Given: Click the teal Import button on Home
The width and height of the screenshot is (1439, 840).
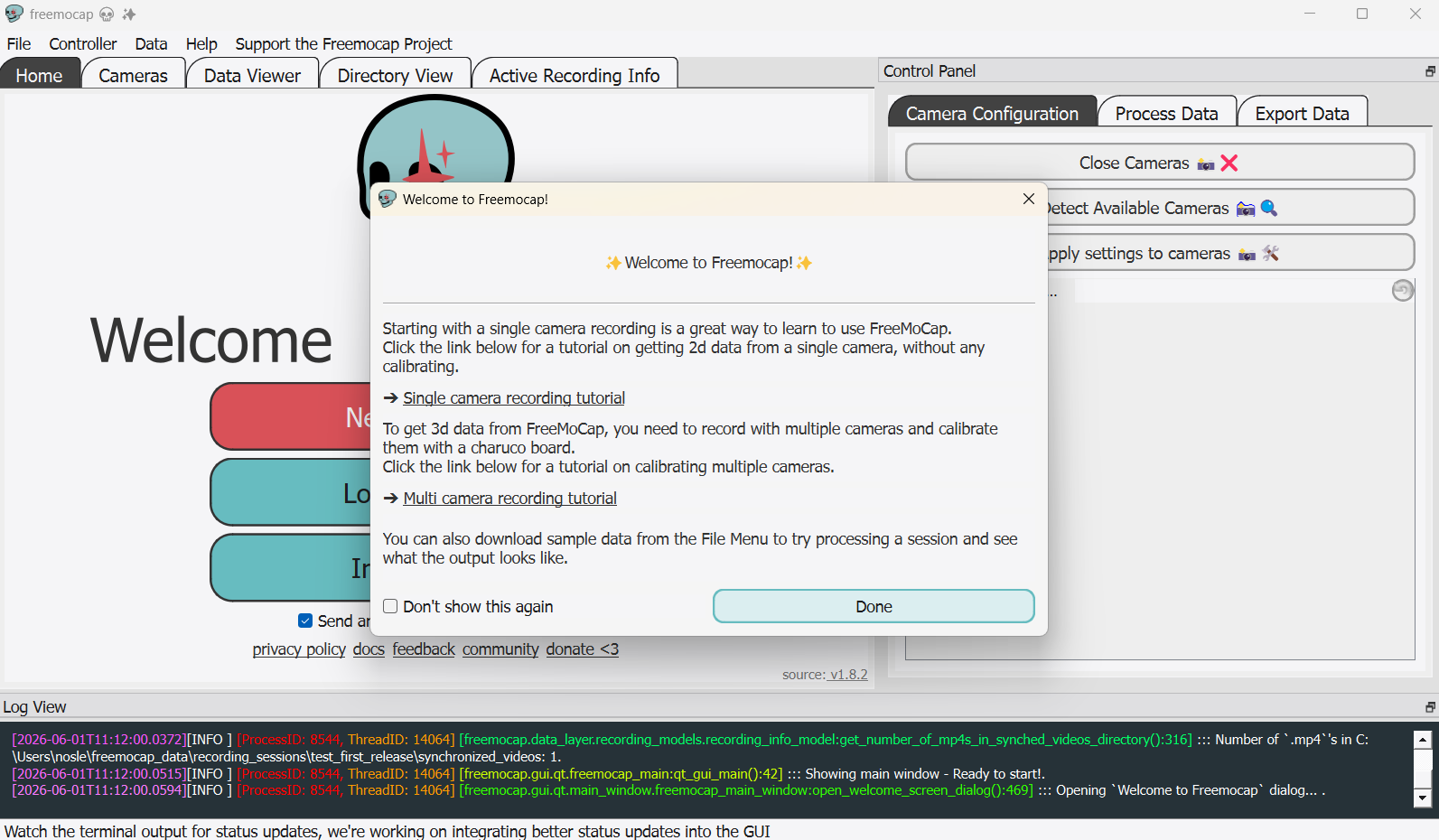Looking at the screenshot, I should click(x=291, y=567).
